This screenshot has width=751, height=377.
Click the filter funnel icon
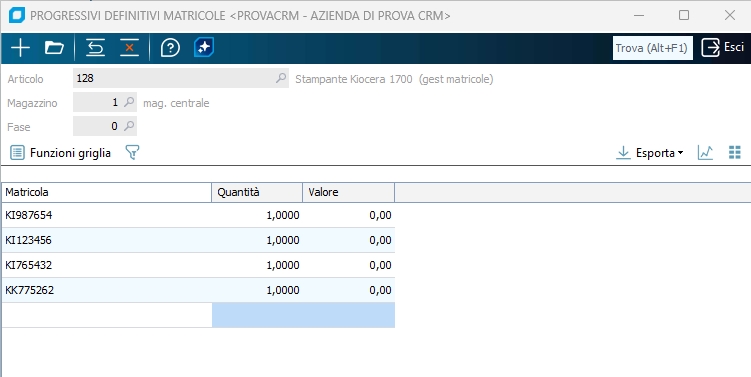click(132, 153)
